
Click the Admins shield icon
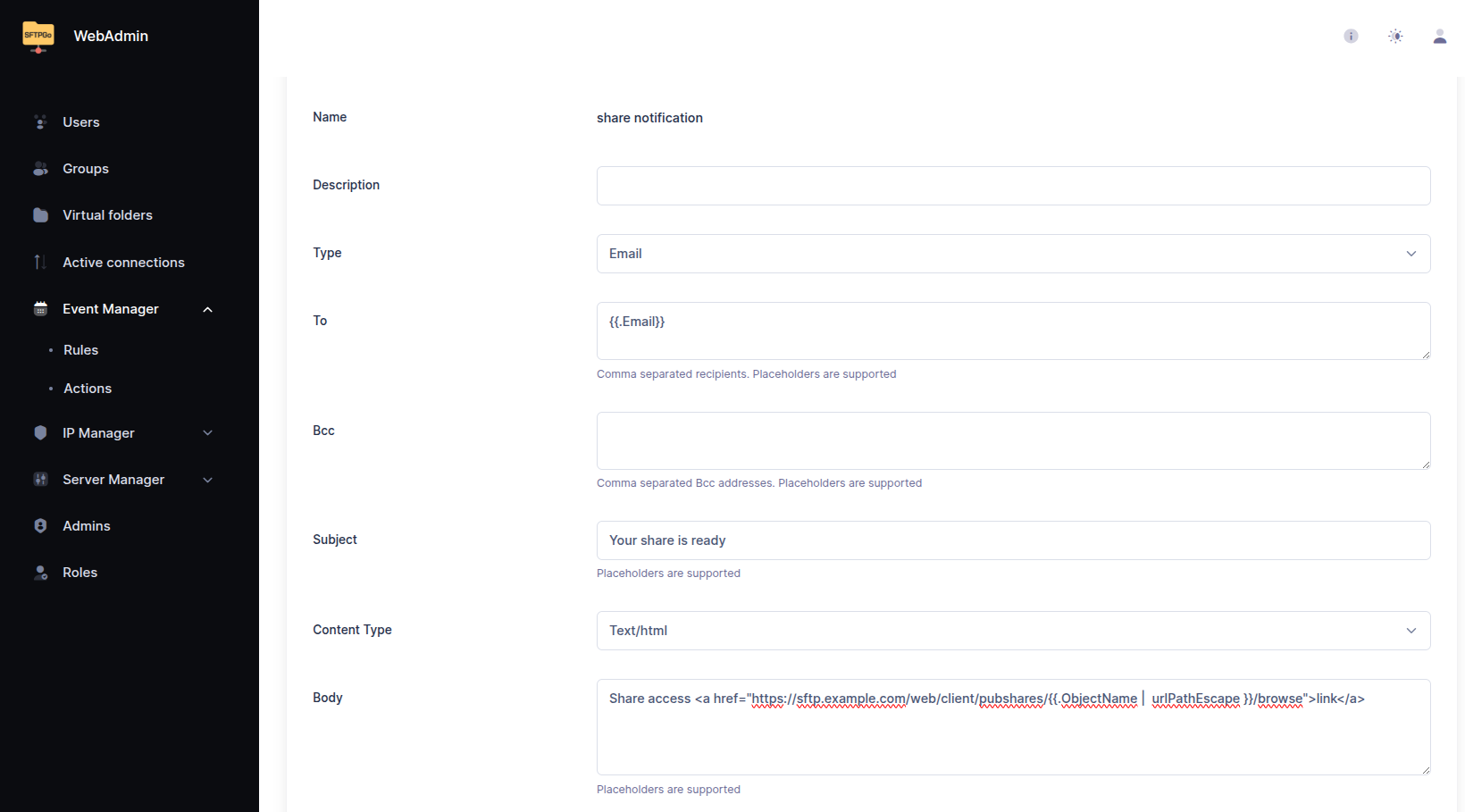coord(40,526)
